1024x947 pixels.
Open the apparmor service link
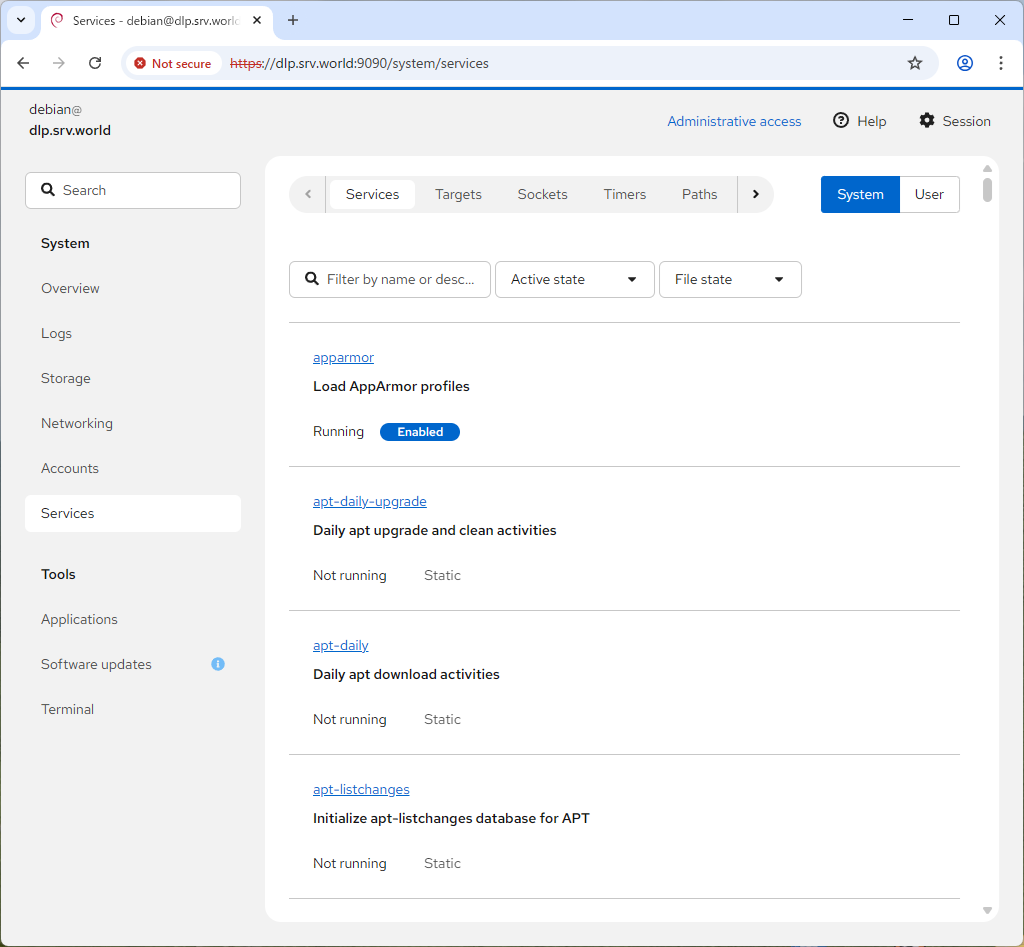tap(343, 358)
